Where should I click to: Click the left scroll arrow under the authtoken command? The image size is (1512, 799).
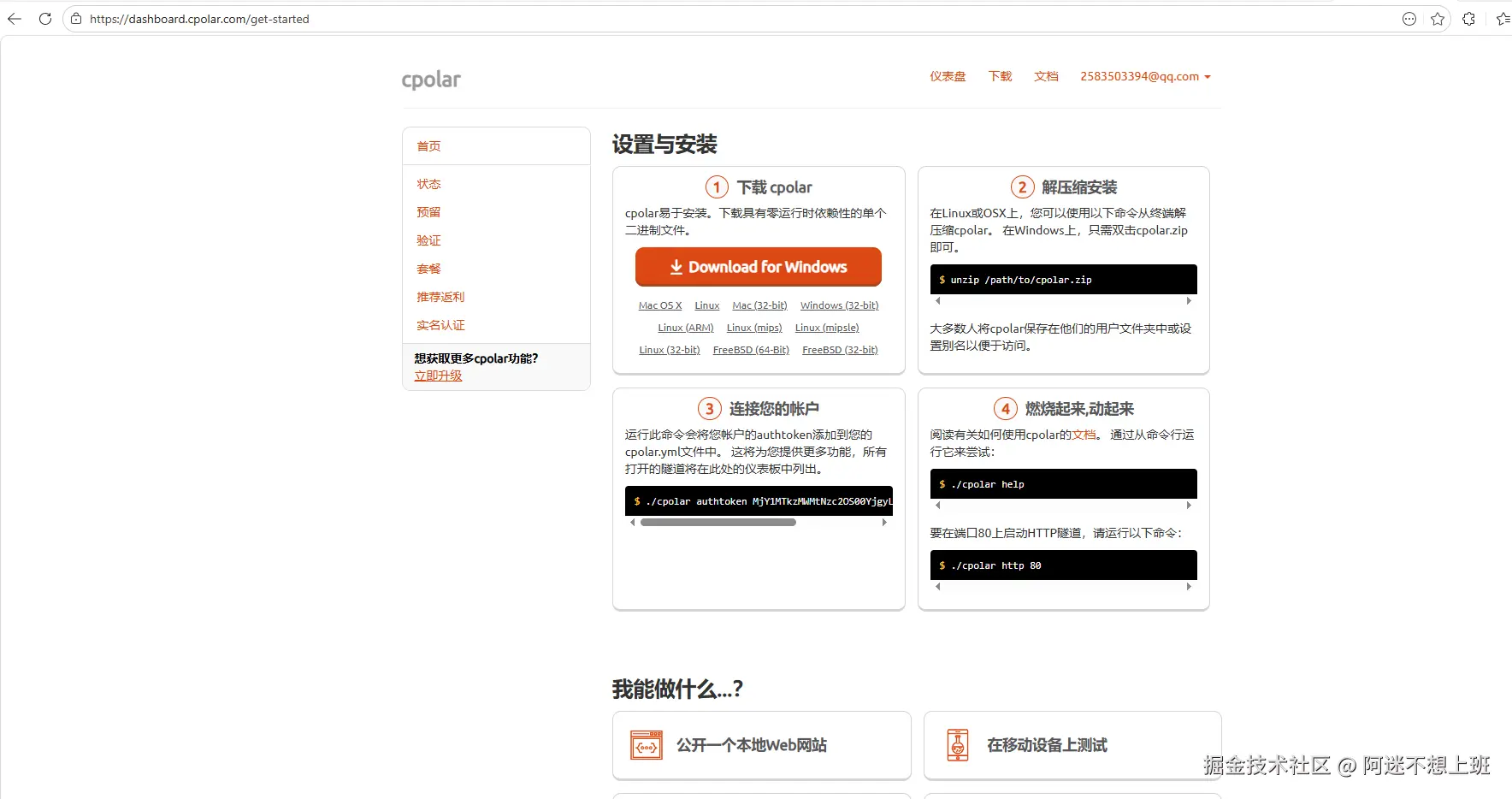point(633,523)
